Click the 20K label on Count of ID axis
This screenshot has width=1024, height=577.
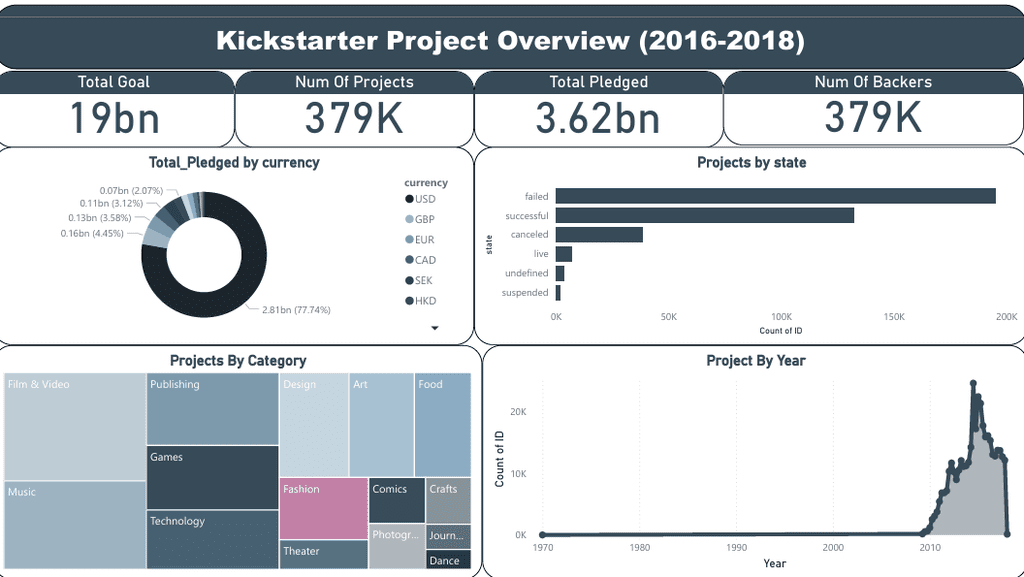(x=519, y=412)
